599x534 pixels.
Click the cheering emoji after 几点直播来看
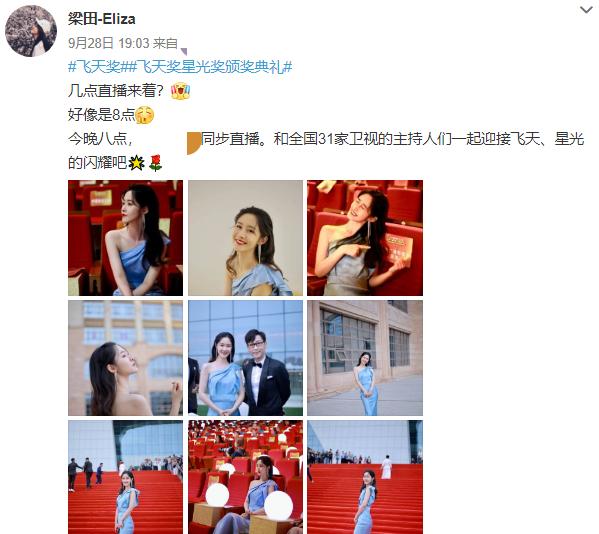[180, 91]
